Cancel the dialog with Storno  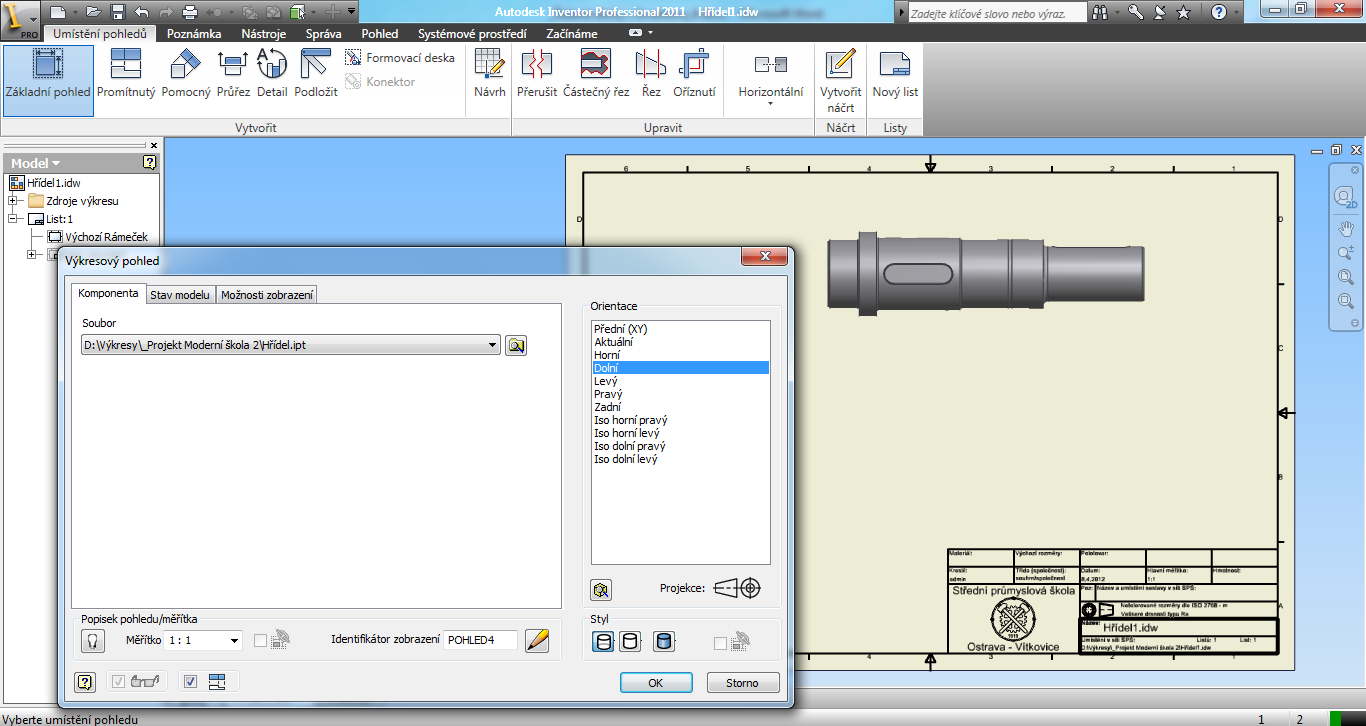point(743,683)
